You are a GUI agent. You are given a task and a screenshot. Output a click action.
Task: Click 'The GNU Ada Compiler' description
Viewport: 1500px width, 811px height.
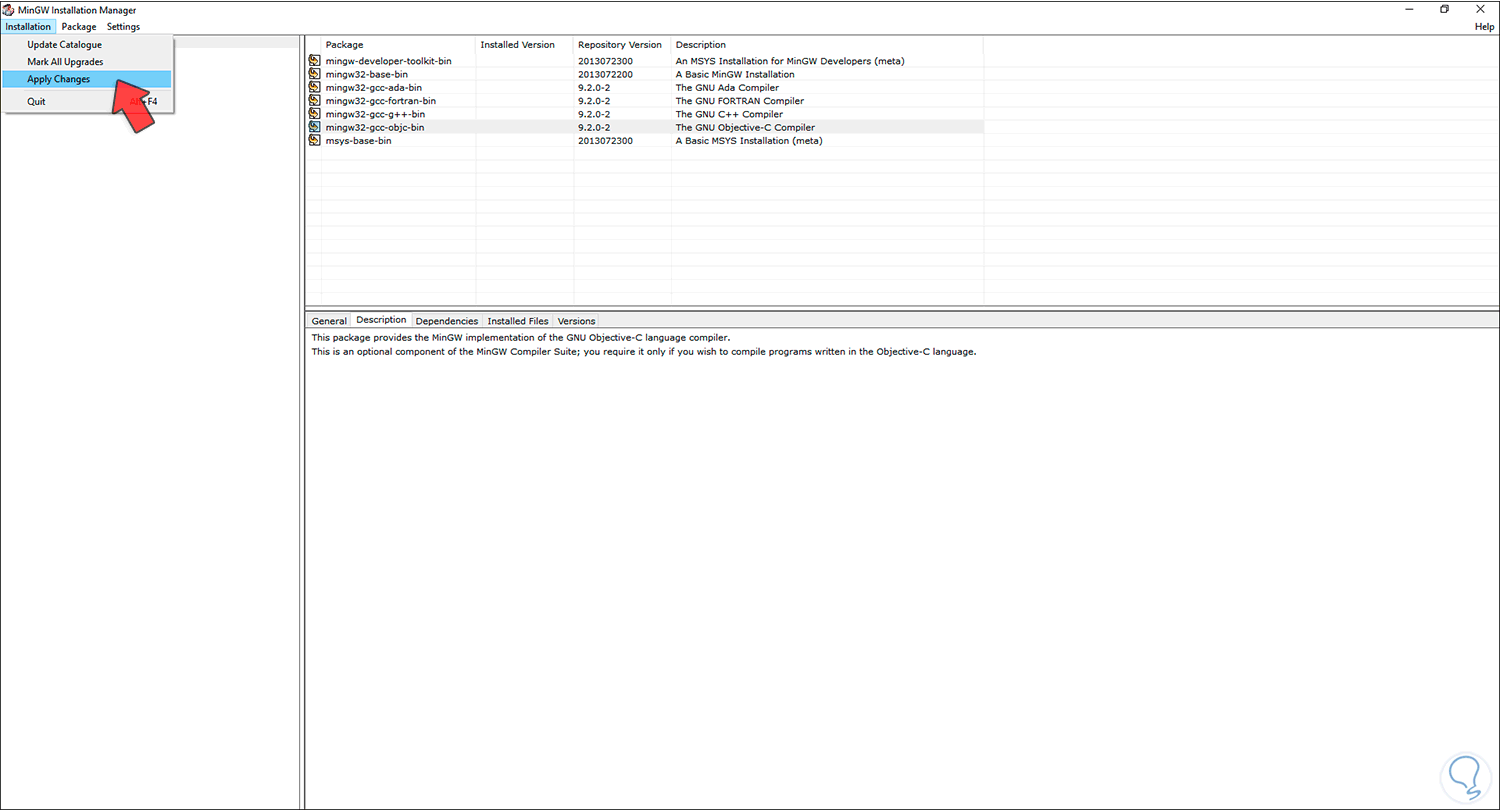(726, 87)
